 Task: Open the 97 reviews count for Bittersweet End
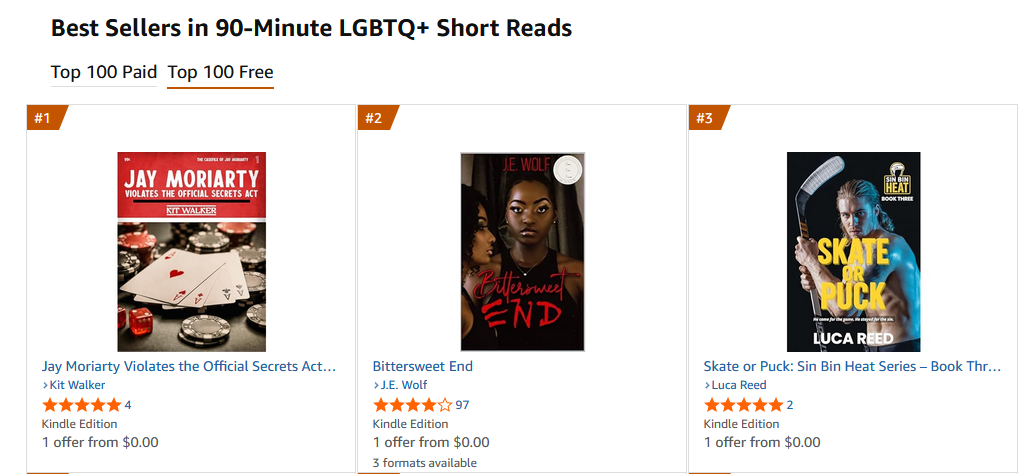(x=462, y=405)
